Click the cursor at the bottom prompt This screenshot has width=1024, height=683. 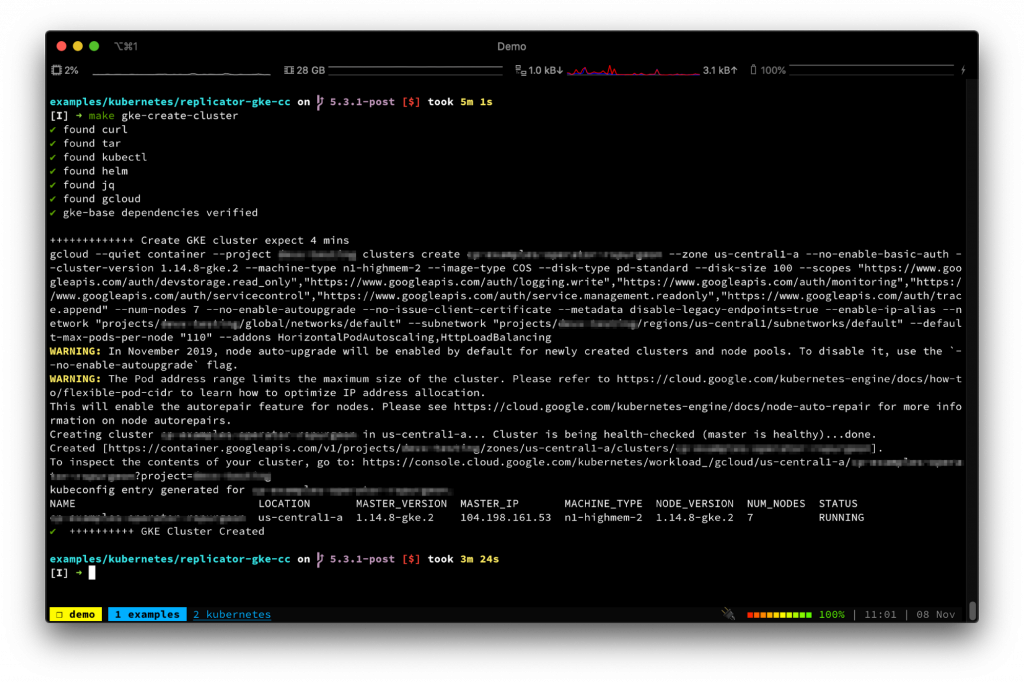[92, 573]
